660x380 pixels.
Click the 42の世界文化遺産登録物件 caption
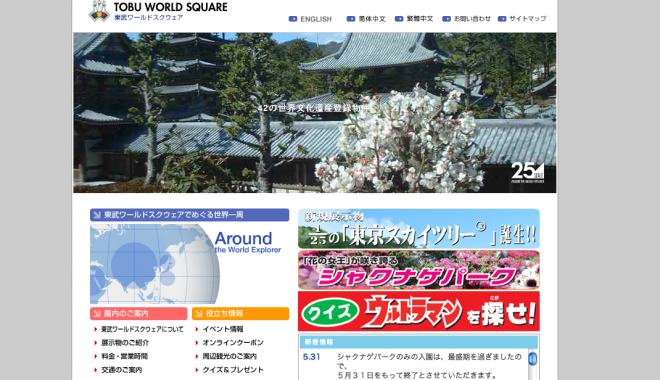[314, 108]
